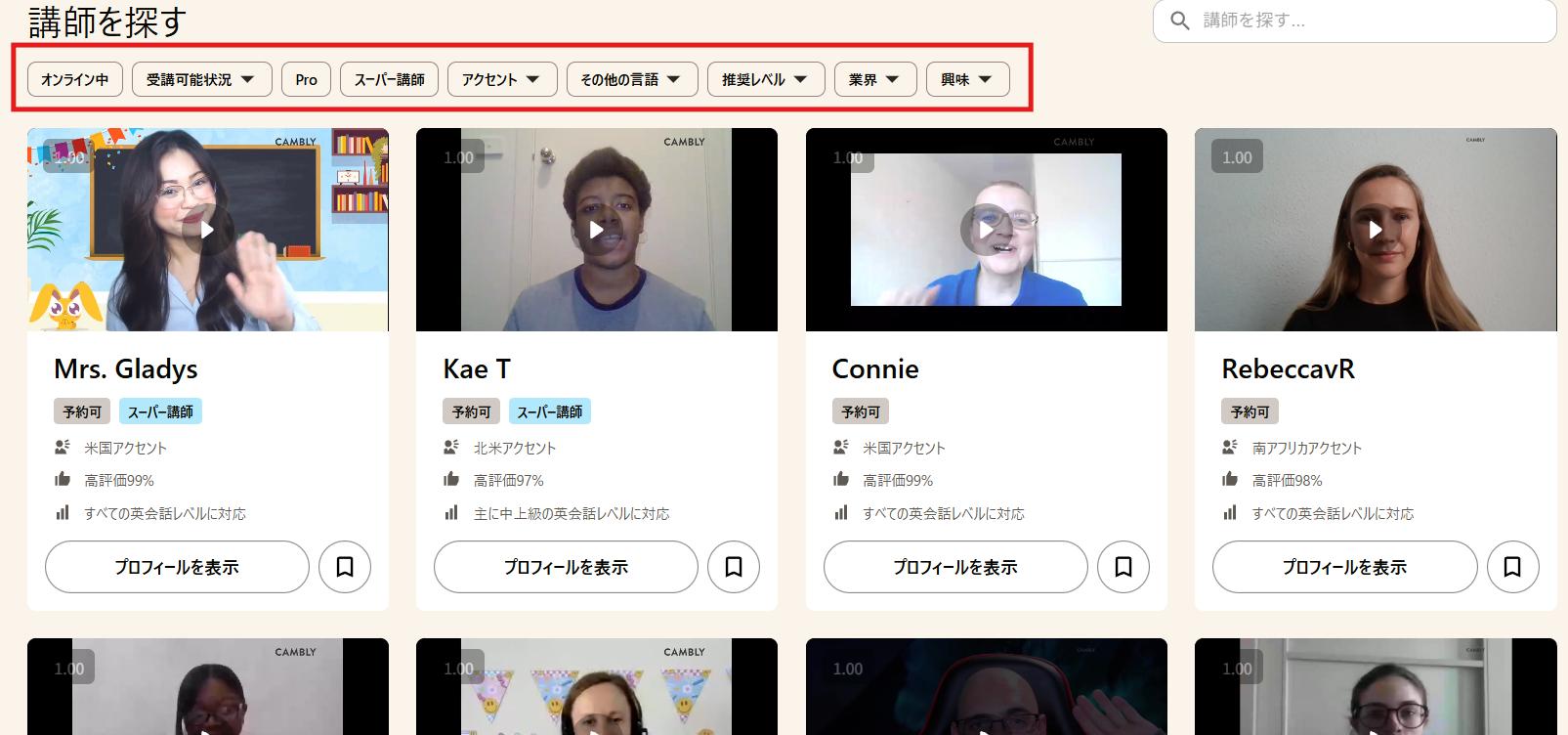Expand the アクセント filter dropdown

502,79
